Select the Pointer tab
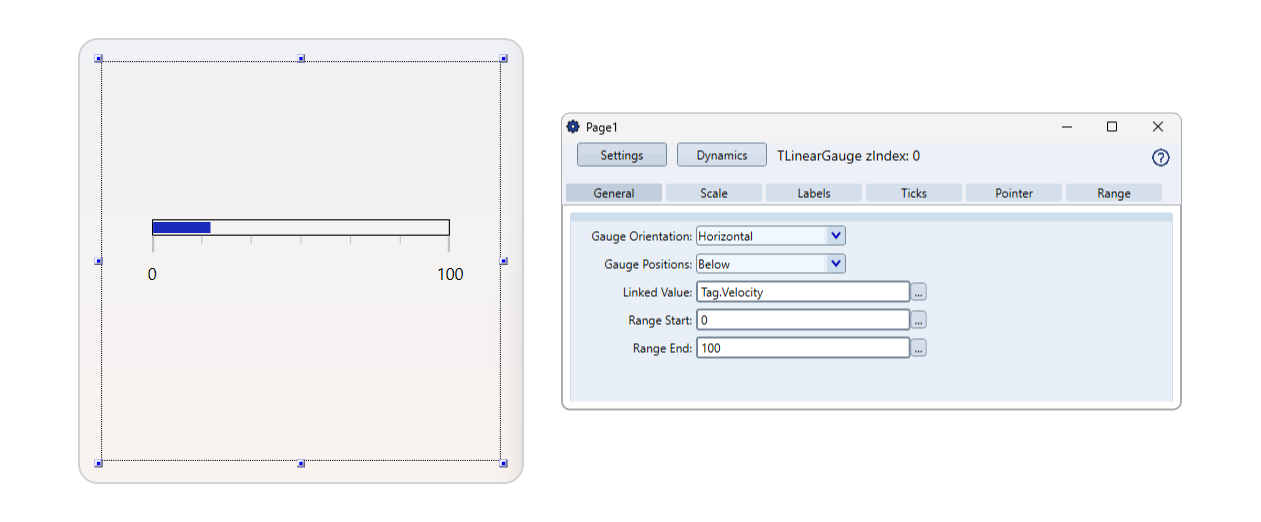The width and height of the screenshot is (1261, 522). (x=1013, y=193)
